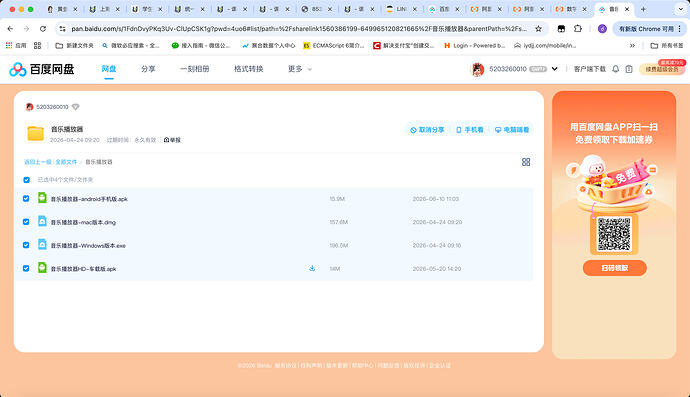
Task: Toggle the select-all files checkbox
Action: point(26,180)
